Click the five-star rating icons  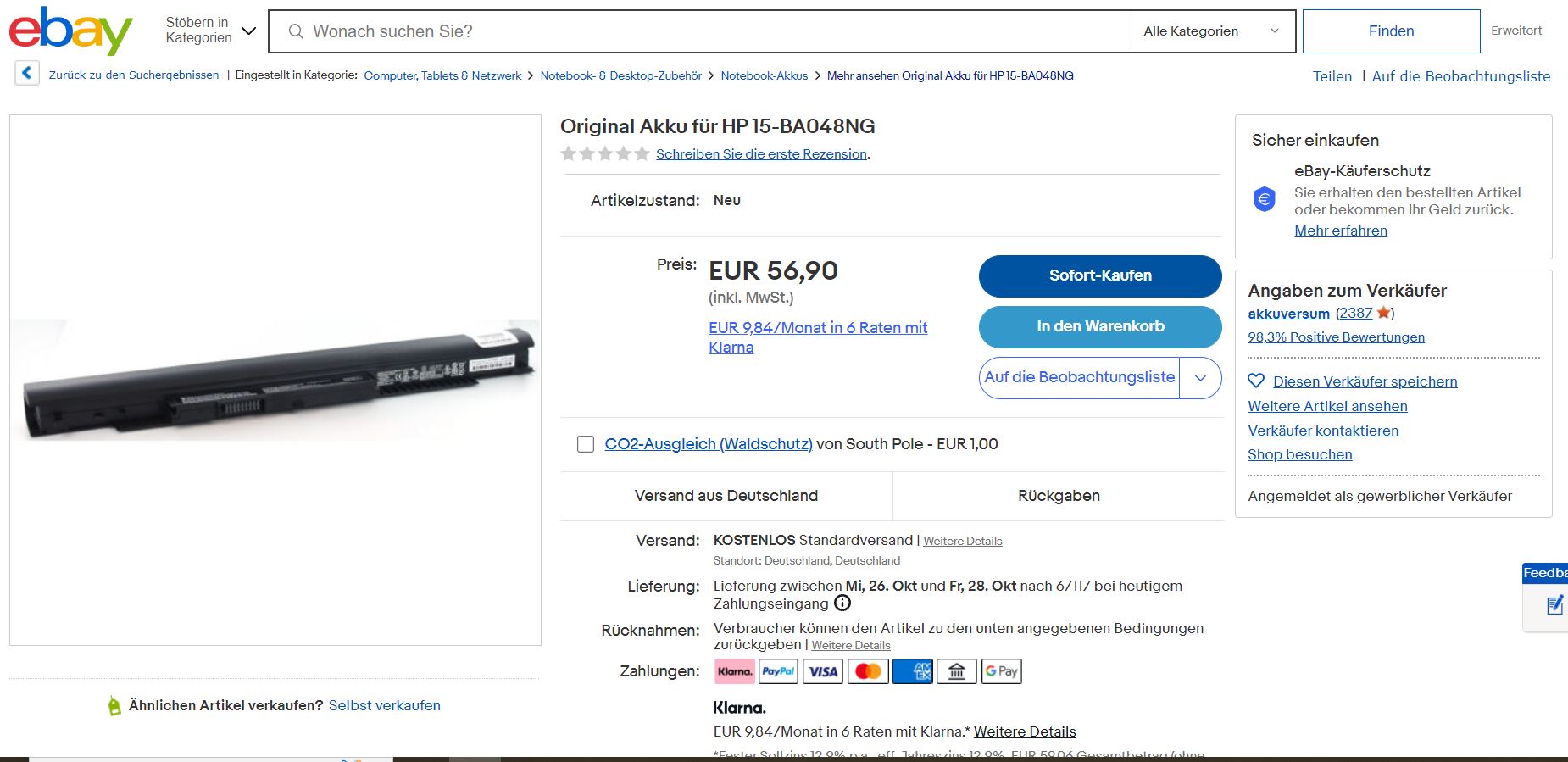(x=605, y=153)
